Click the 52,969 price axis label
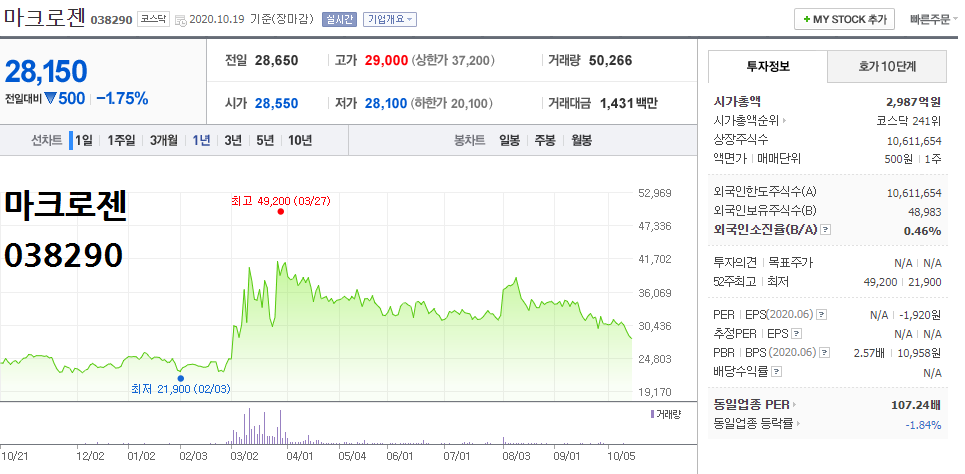The height and width of the screenshot is (474, 965). click(x=653, y=193)
